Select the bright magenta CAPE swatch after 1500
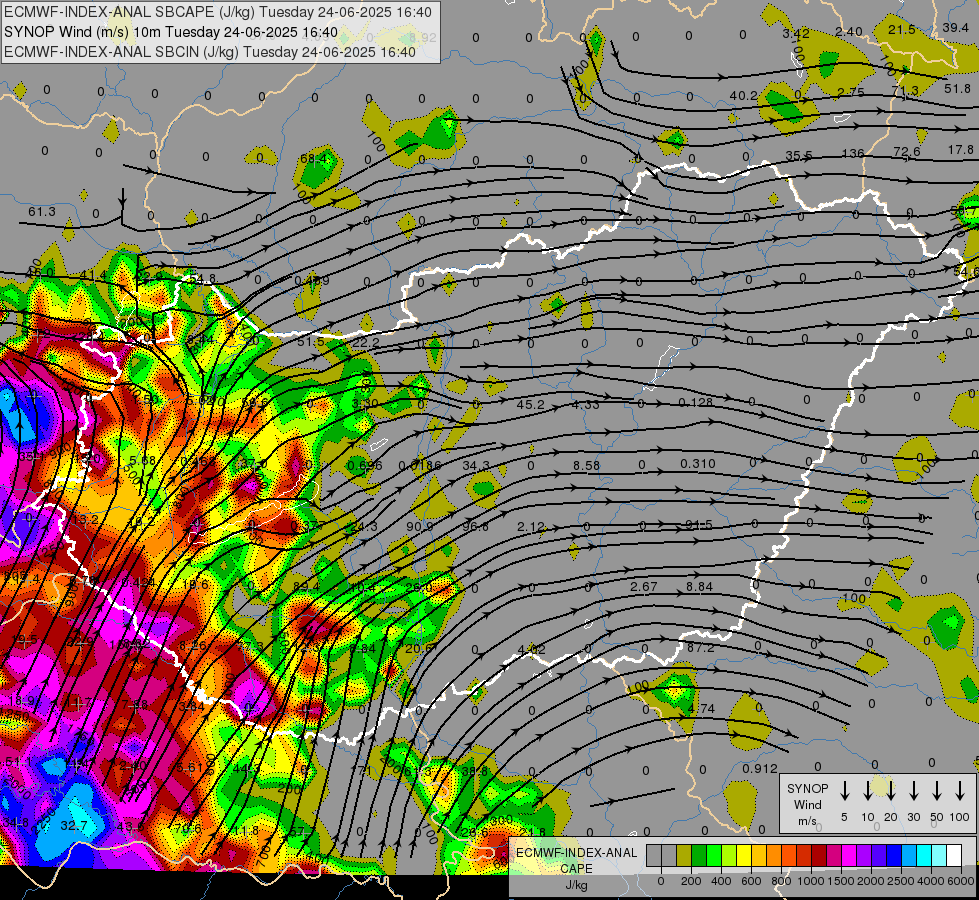The height and width of the screenshot is (900, 979). click(x=849, y=856)
